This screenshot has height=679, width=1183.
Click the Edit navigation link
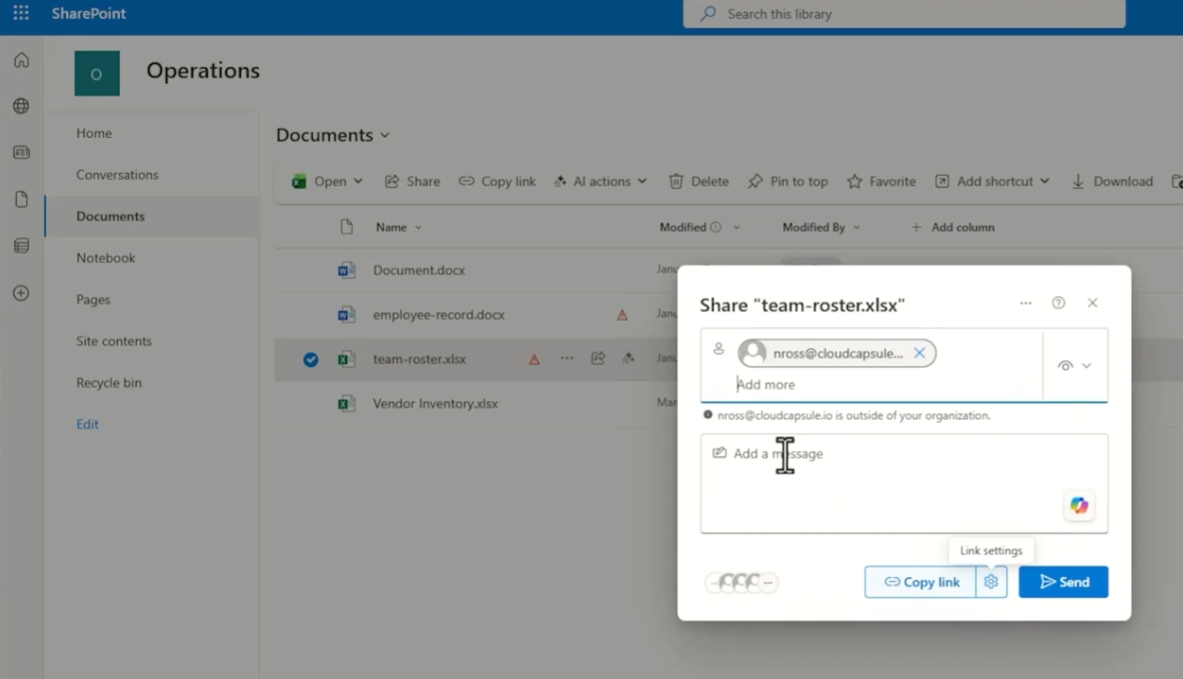pyautogui.click(x=87, y=424)
